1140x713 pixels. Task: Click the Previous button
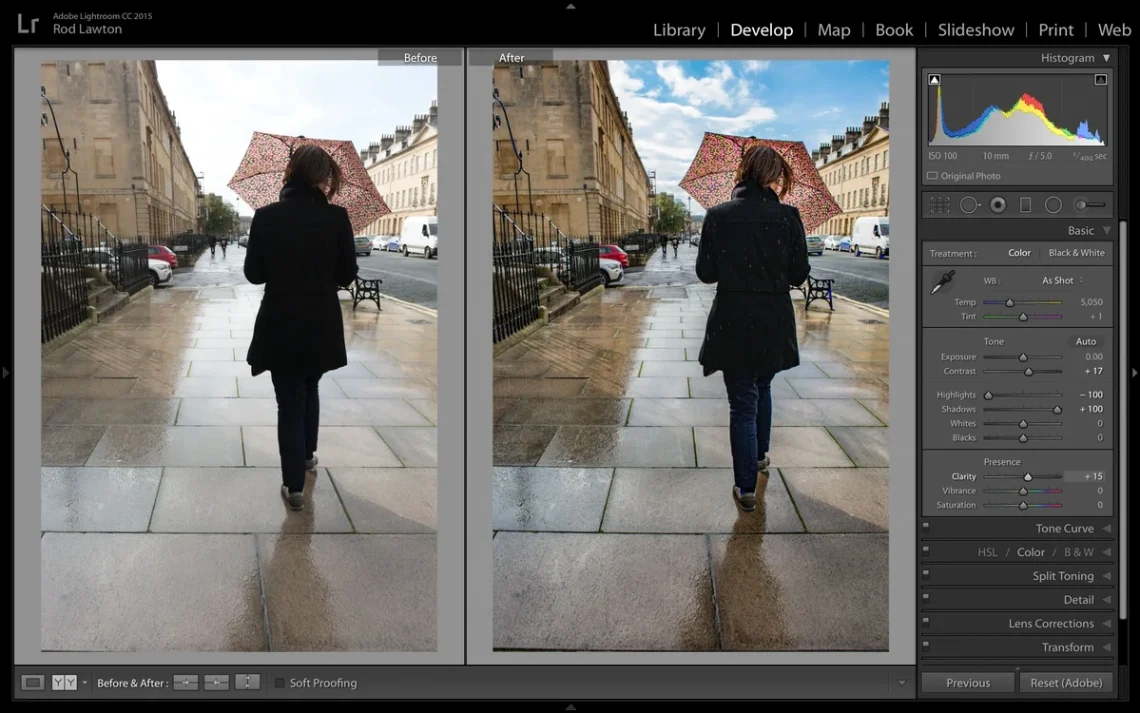click(968, 682)
